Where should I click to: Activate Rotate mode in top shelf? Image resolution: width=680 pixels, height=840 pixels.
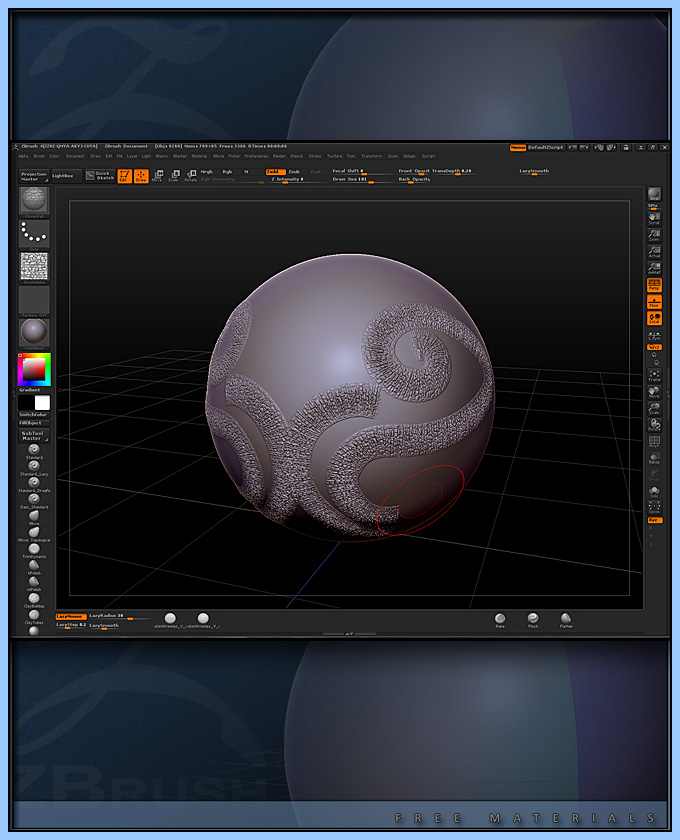click(191, 176)
